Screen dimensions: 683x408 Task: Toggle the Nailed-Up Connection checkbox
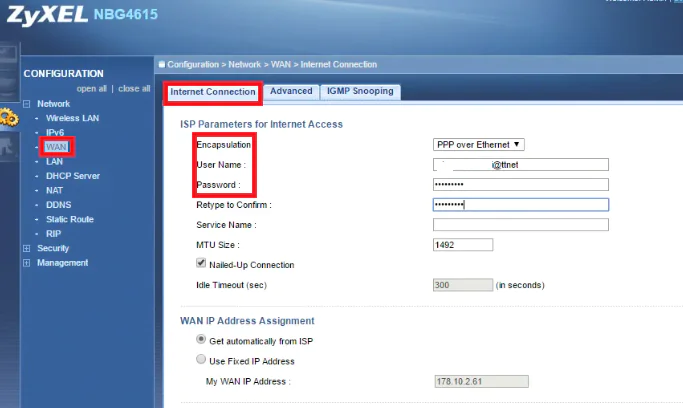point(201,263)
